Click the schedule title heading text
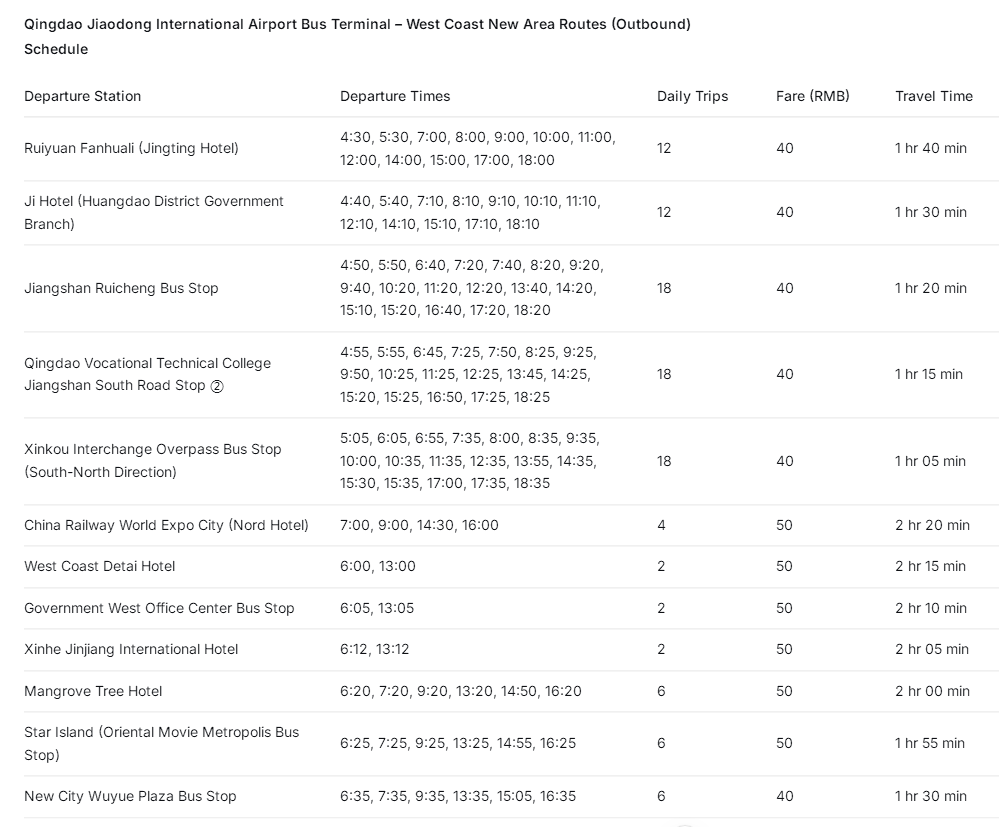The image size is (1008, 827). 357,37
